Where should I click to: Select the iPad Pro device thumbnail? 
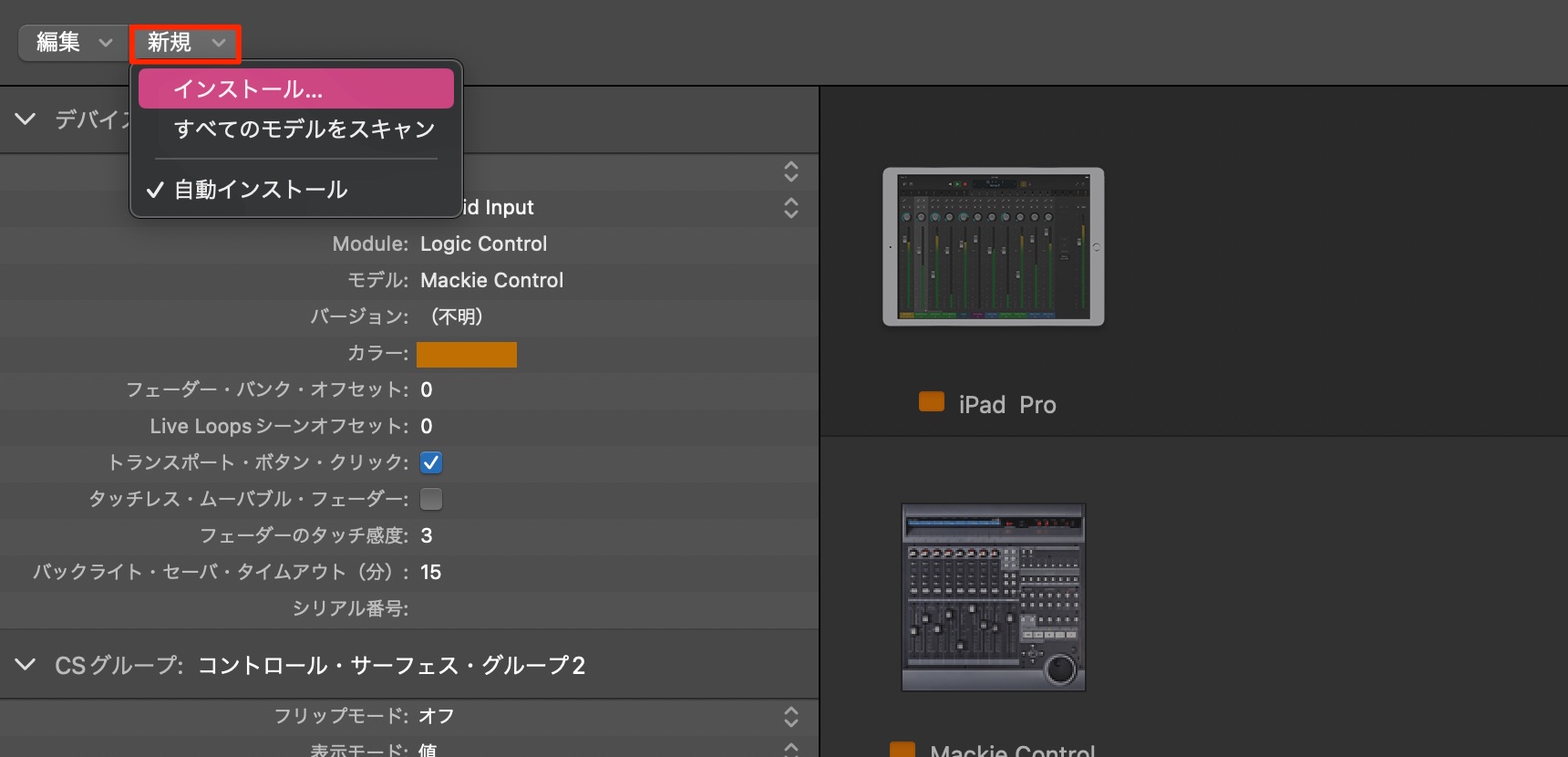coord(993,246)
